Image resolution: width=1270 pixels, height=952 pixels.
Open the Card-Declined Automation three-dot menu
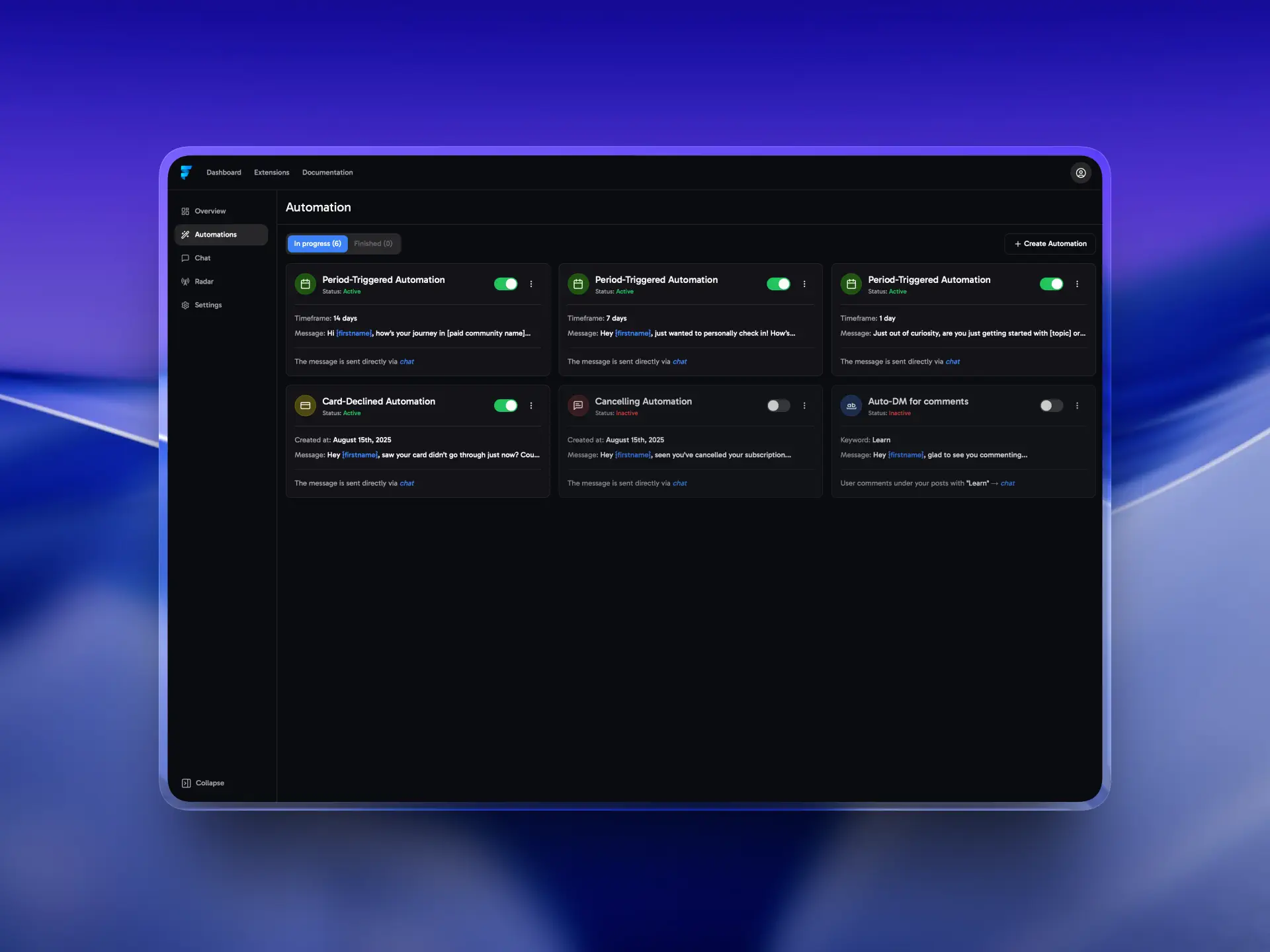pos(531,406)
